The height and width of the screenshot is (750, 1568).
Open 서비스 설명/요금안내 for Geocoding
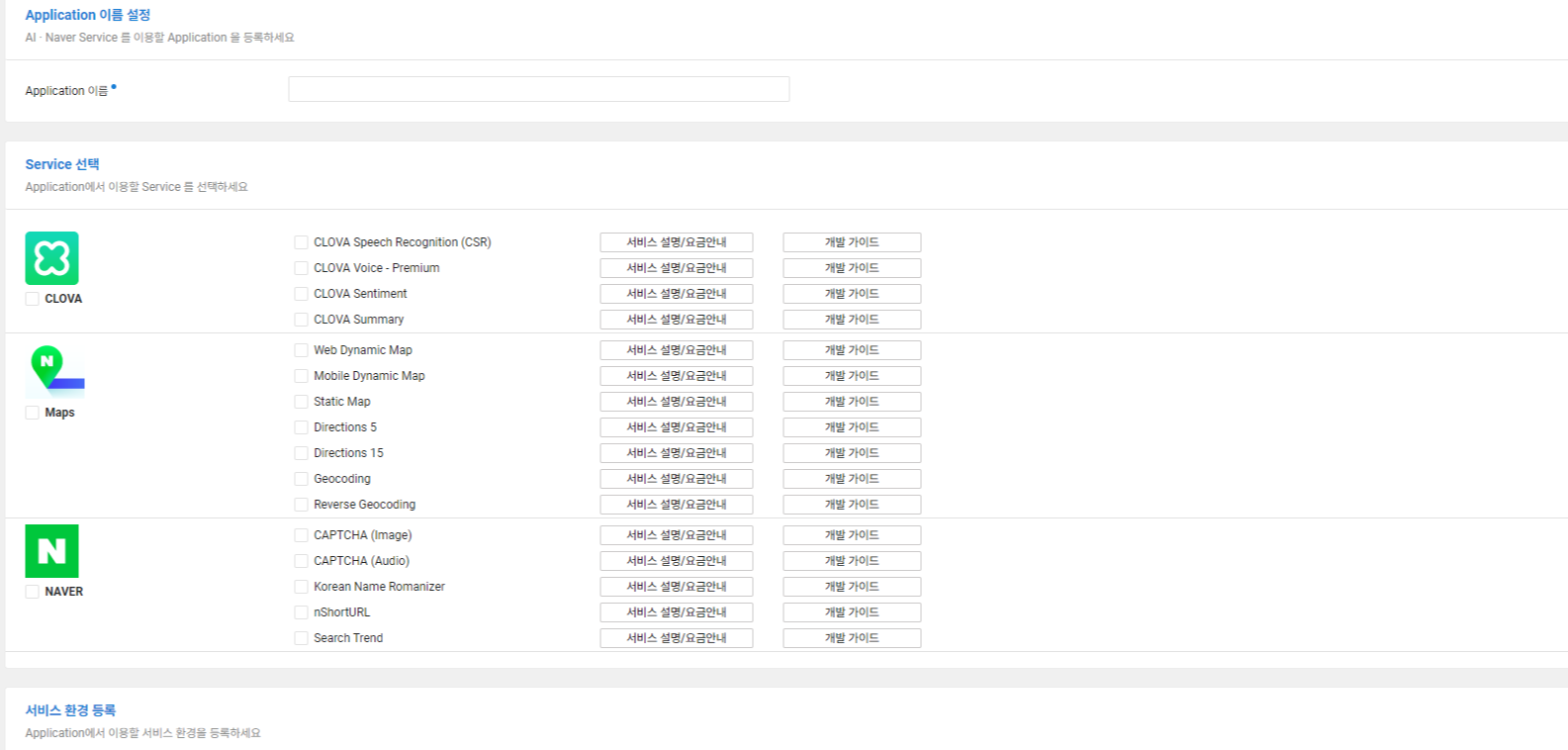pos(677,479)
